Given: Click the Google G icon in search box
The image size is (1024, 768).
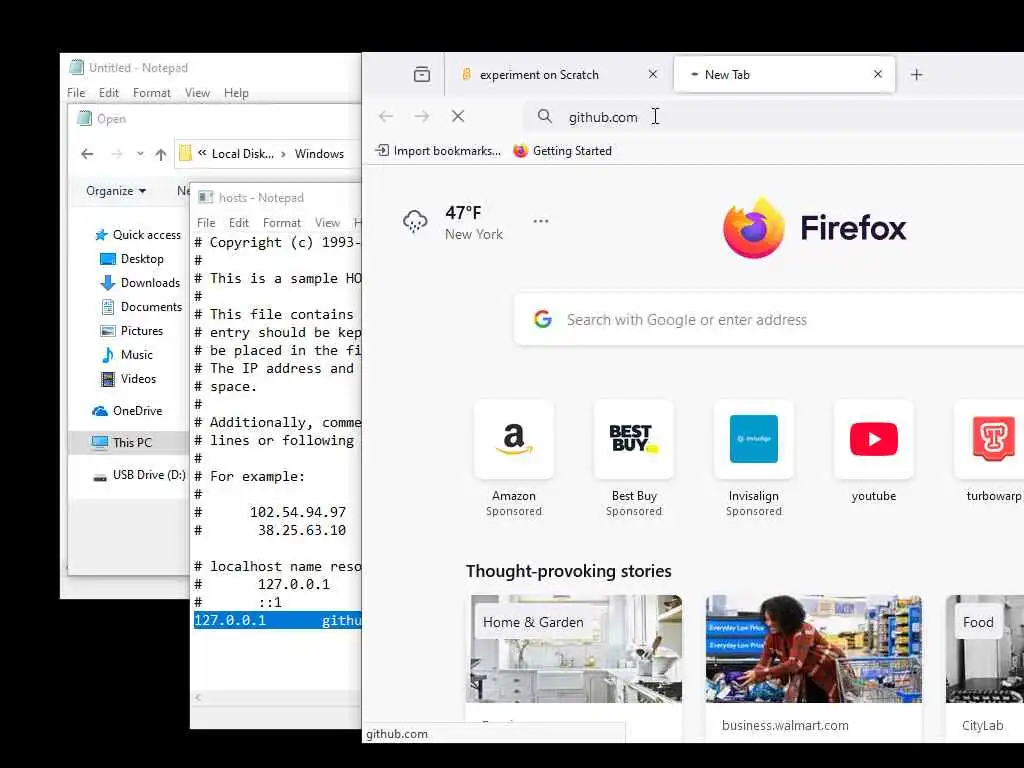Looking at the screenshot, I should coord(543,319).
